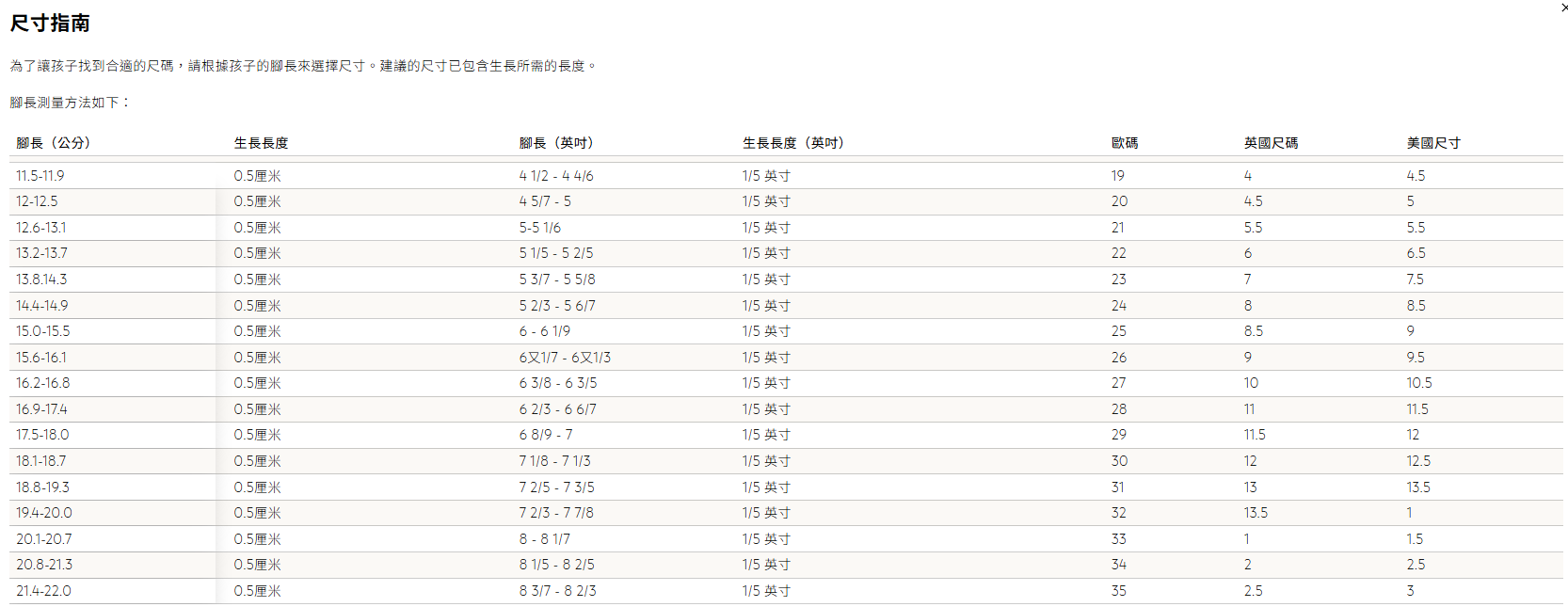
Task: Select foot length cell 21.4-22.0
Action: click(43, 591)
